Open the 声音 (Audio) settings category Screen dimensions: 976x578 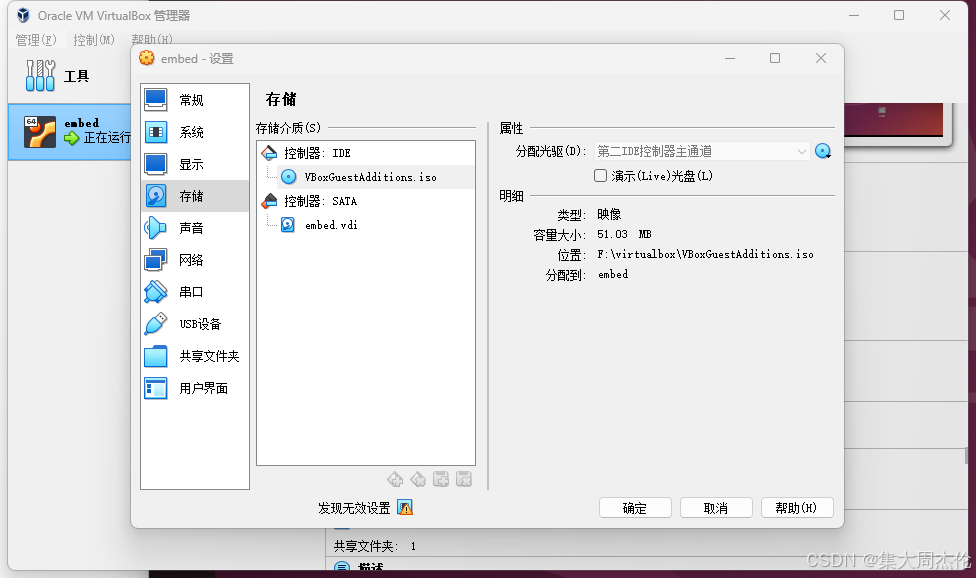click(x=195, y=228)
